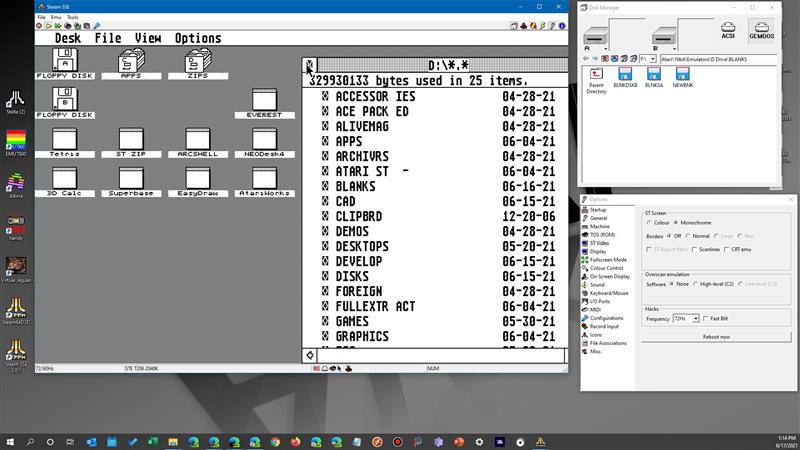800x450 pixels.
Task: Click the drive A icon in Disk Manager
Action: [595, 37]
